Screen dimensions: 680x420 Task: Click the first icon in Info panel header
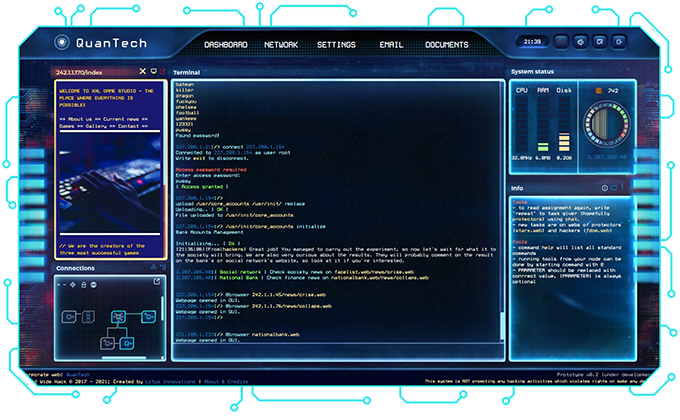point(606,188)
